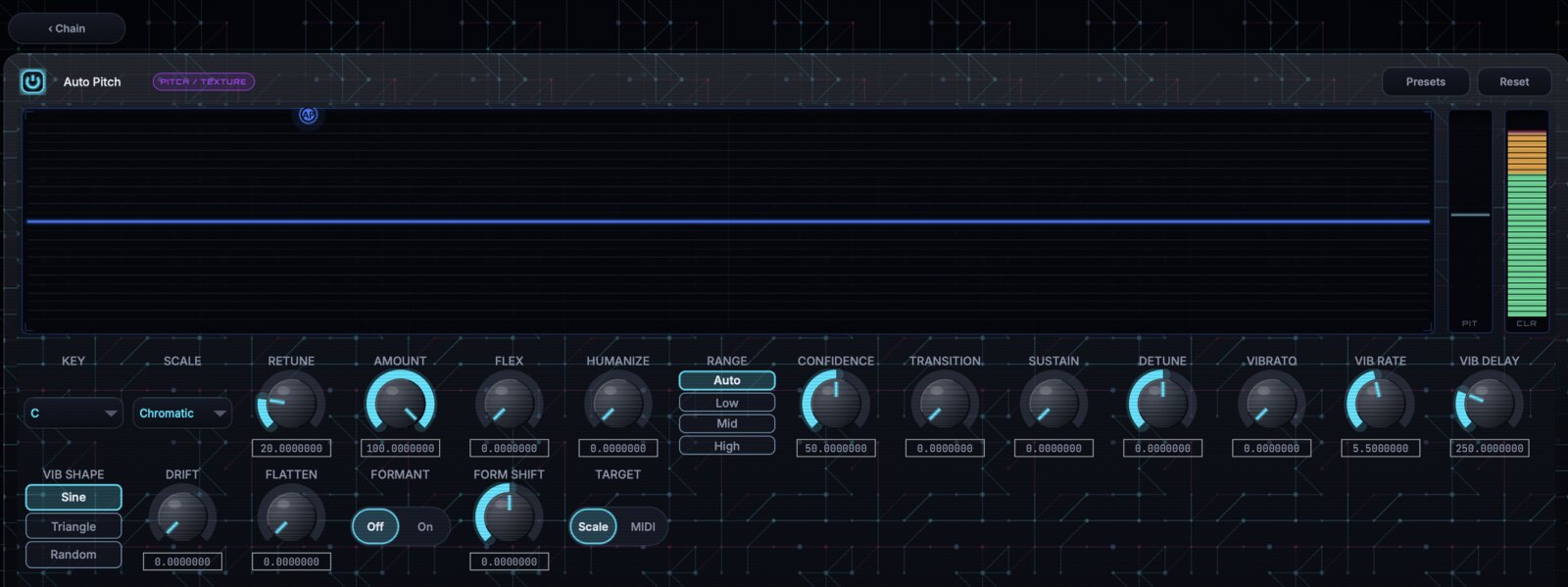
Task: Open the Presets menu
Action: pos(1425,81)
